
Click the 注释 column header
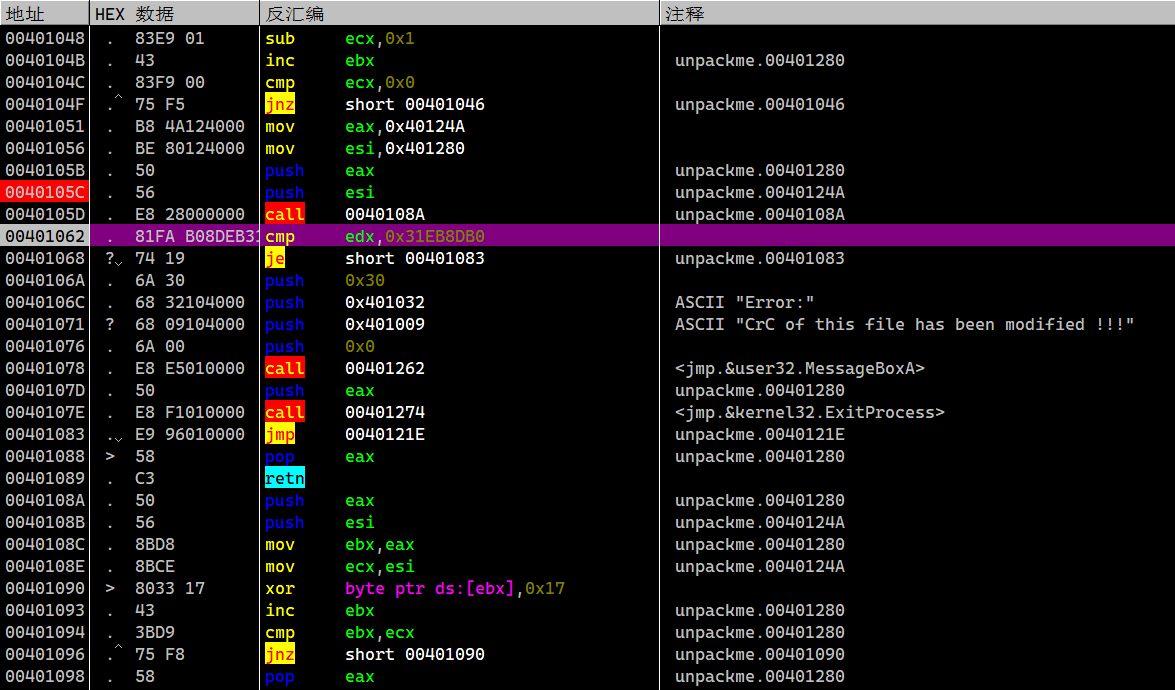(685, 14)
